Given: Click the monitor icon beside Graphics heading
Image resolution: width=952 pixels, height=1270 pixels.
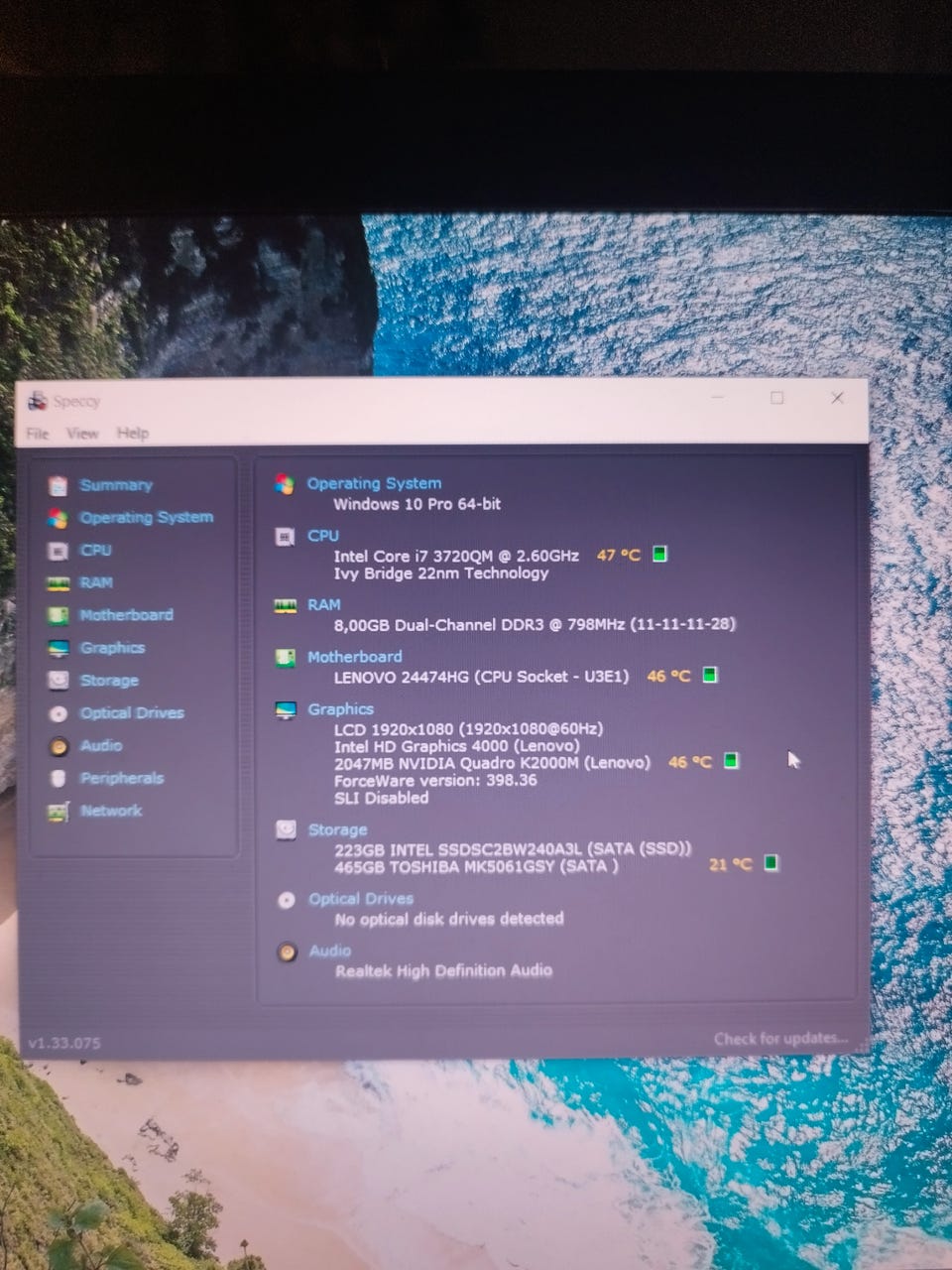Looking at the screenshot, I should [x=286, y=710].
